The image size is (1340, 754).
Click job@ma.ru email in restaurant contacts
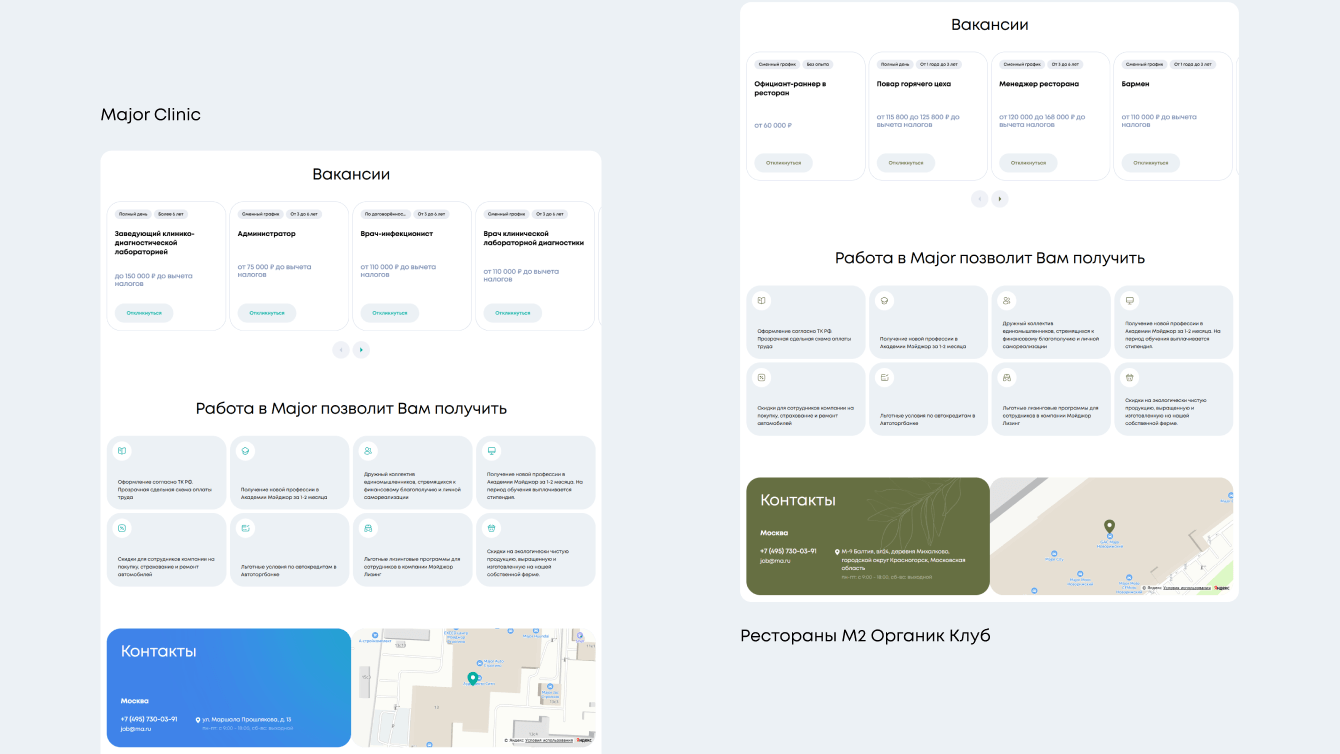pyautogui.click(x=775, y=561)
